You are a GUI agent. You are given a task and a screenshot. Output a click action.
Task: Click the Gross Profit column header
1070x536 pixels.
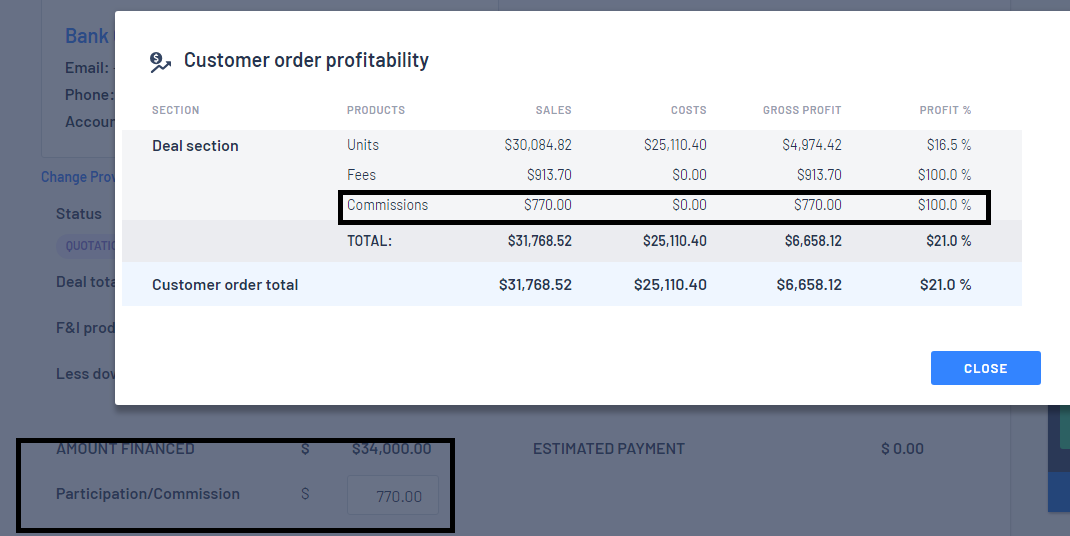tap(802, 110)
